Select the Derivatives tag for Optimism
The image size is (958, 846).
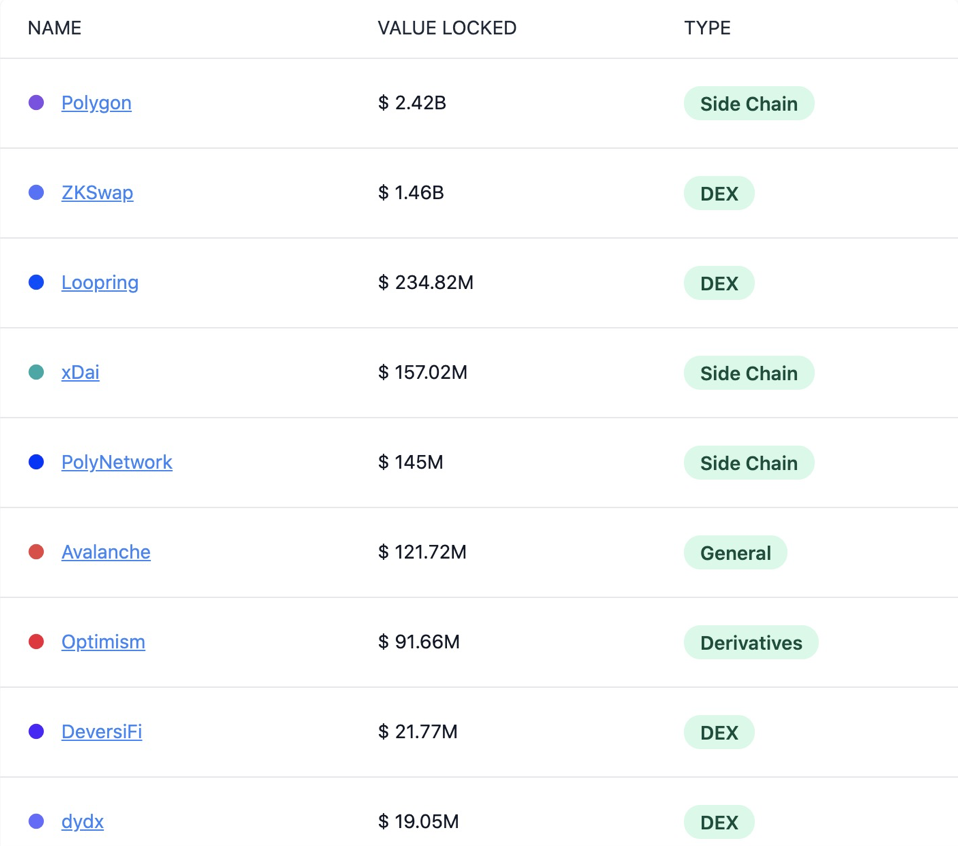(751, 643)
